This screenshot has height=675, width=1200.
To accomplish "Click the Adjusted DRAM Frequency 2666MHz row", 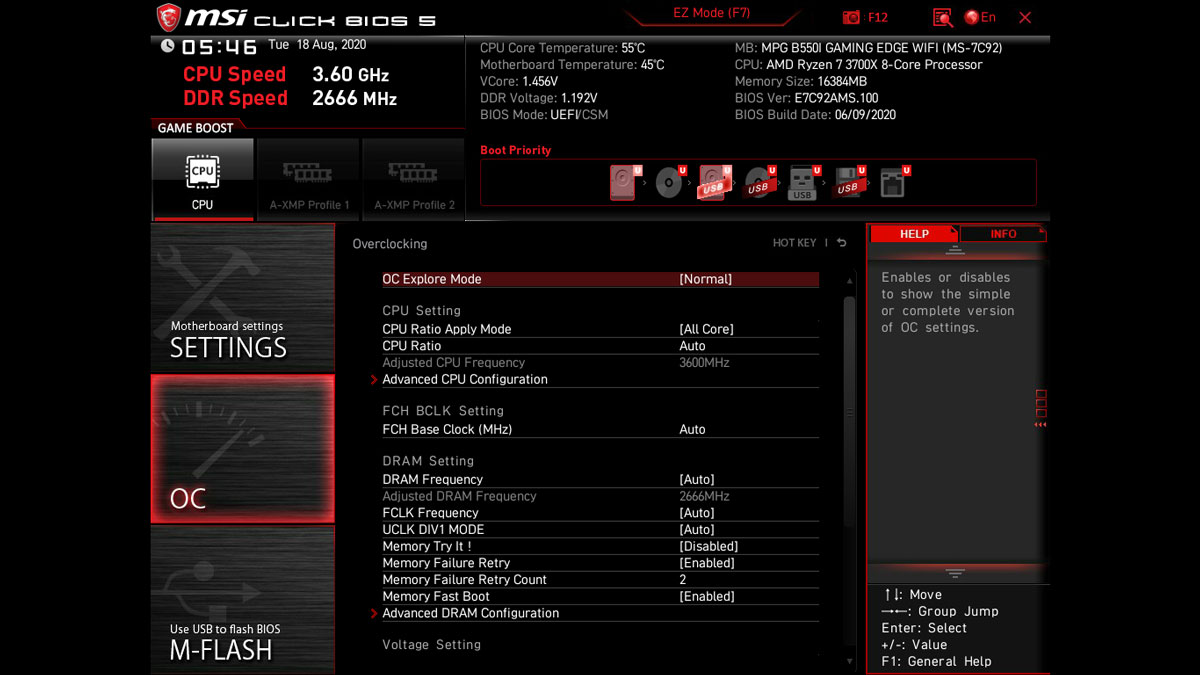I will (x=600, y=496).
